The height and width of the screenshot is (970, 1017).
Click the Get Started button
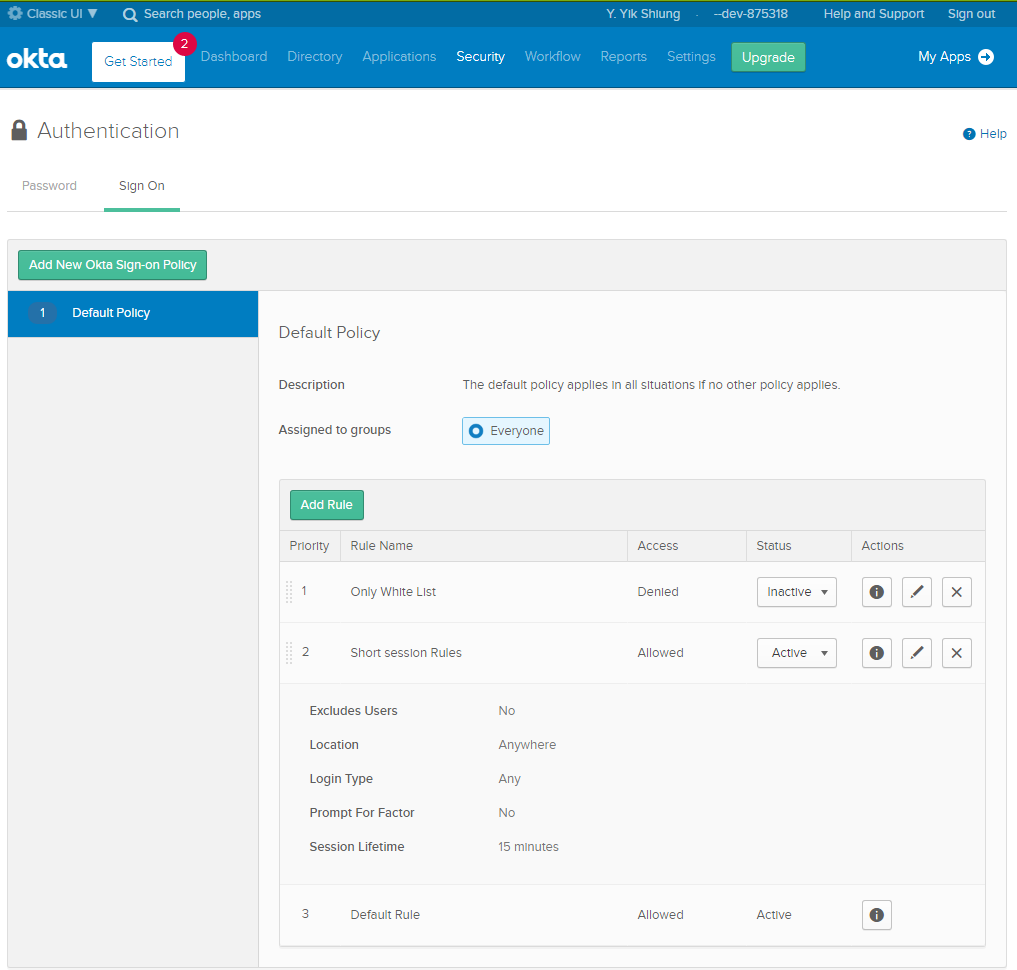point(138,62)
